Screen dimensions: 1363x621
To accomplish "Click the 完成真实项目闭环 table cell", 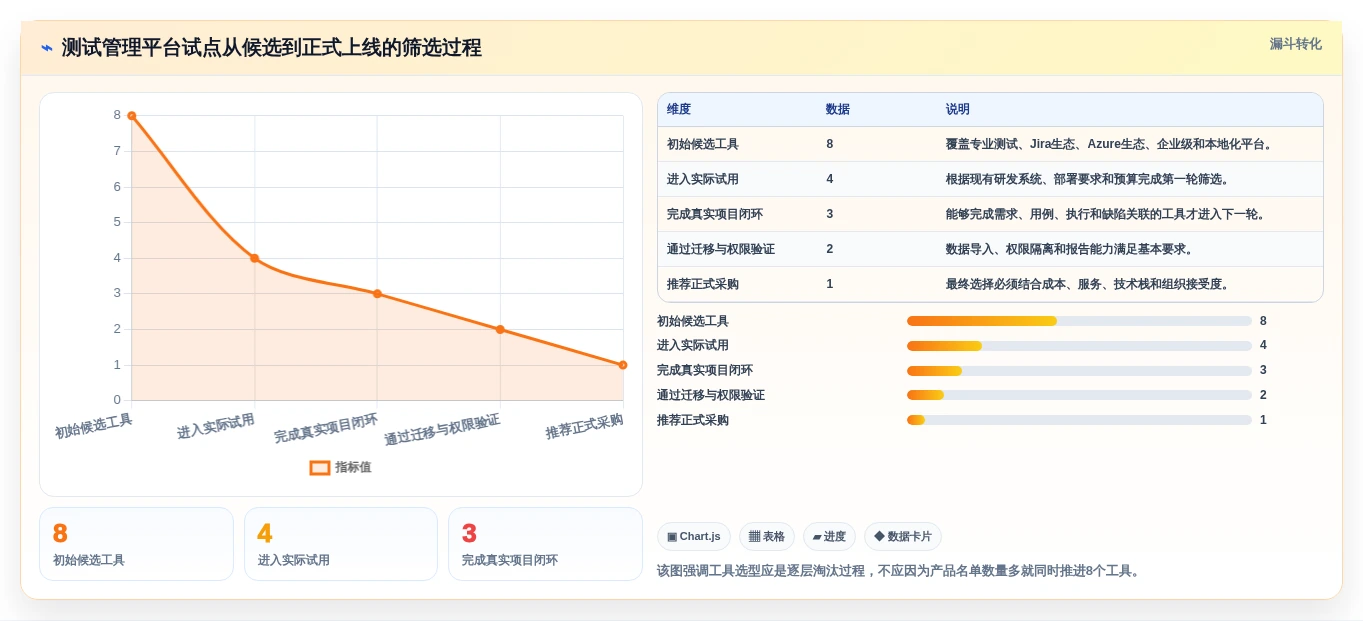I will point(715,214).
